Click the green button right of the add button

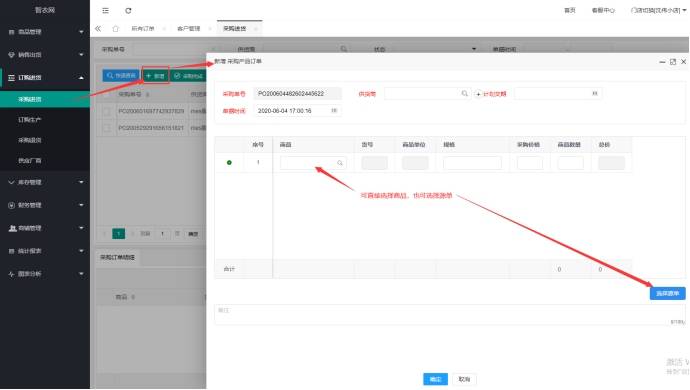tap(188, 76)
